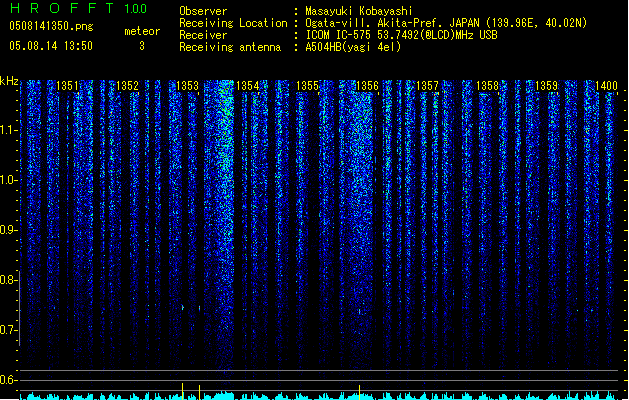Click the Receiving Location label

233,23
